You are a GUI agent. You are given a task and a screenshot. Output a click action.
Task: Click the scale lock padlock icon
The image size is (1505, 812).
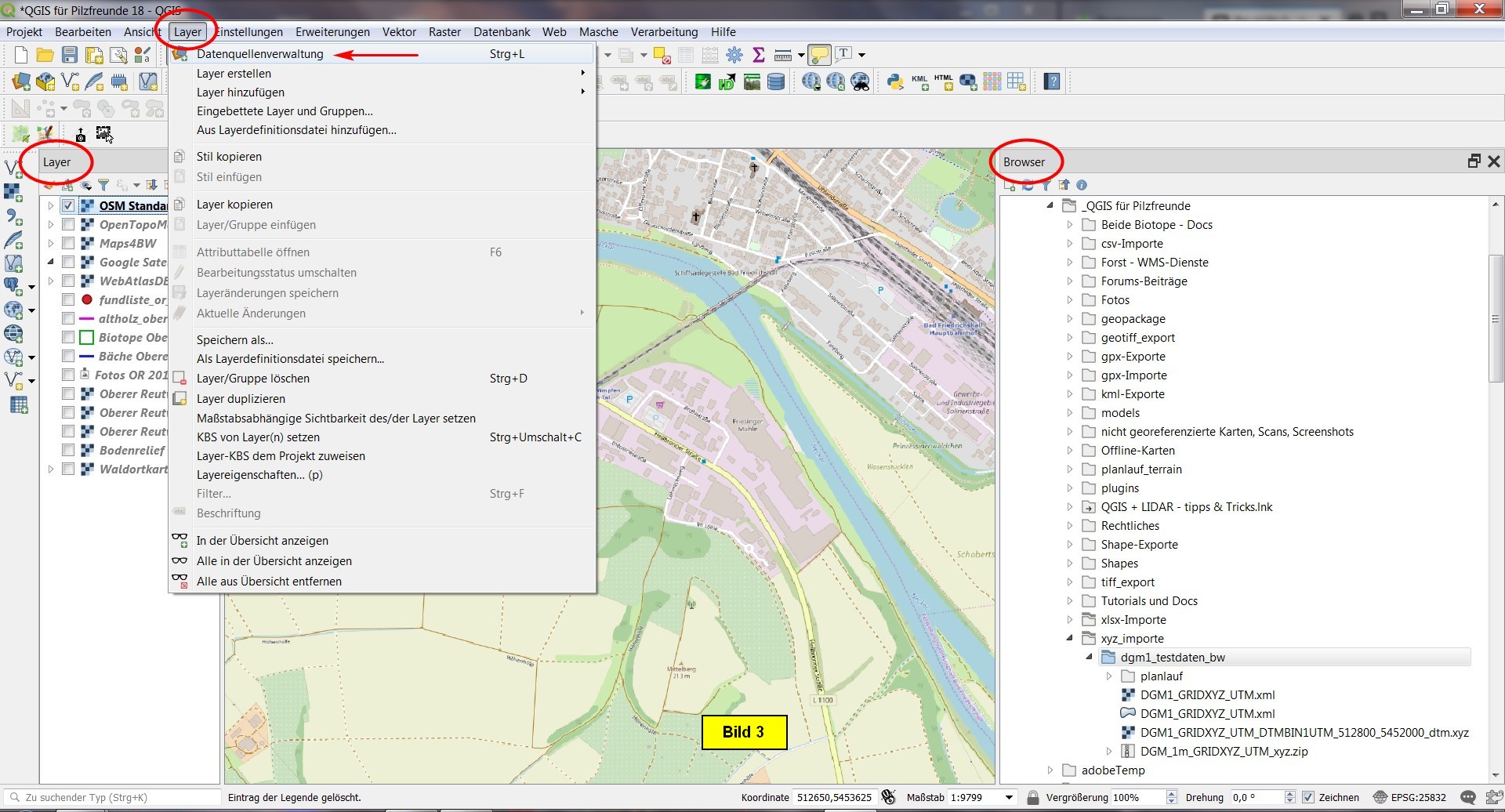[x=1032, y=798]
